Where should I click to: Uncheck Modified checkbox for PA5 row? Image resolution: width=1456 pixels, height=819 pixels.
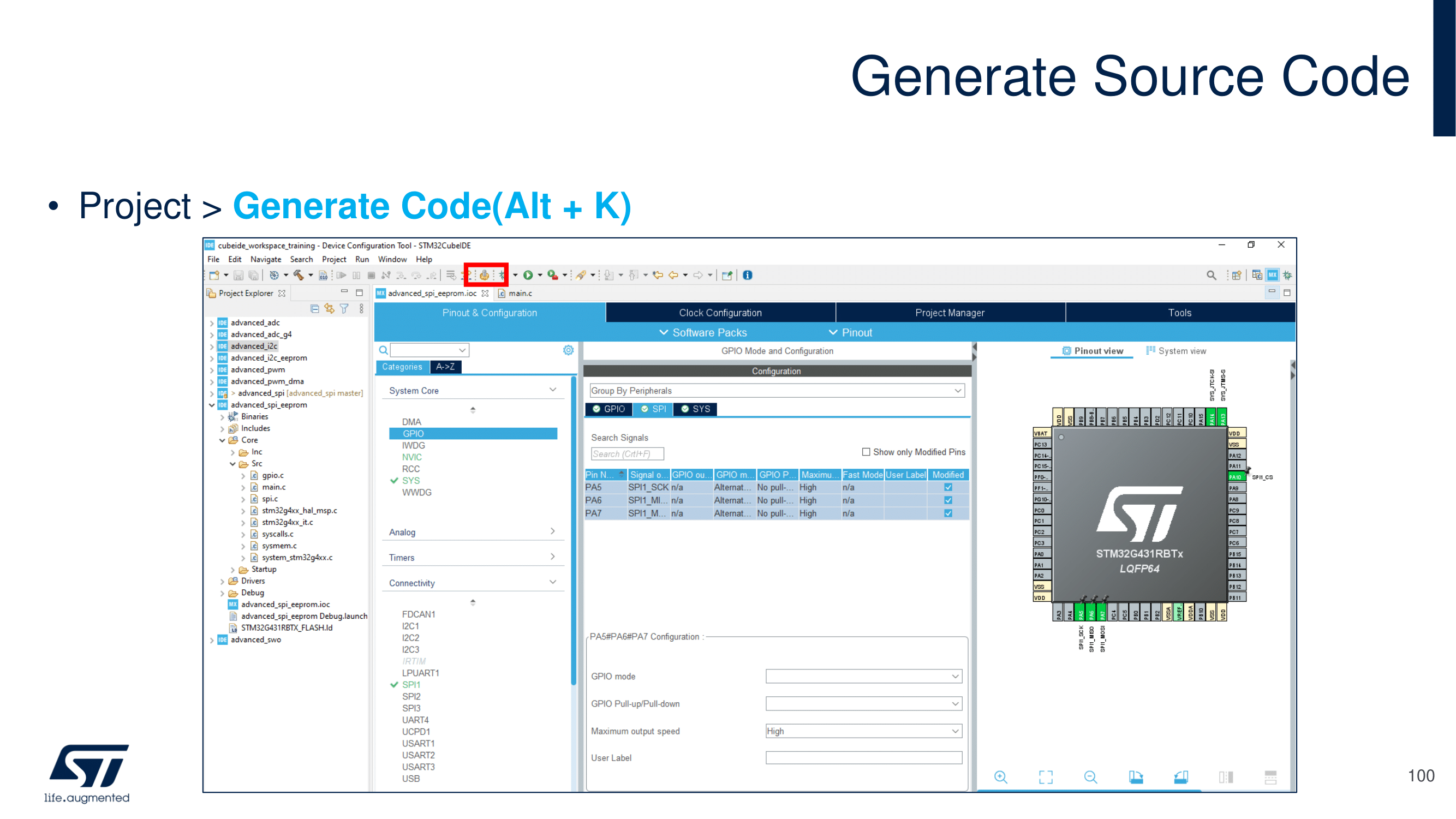coord(948,487)
